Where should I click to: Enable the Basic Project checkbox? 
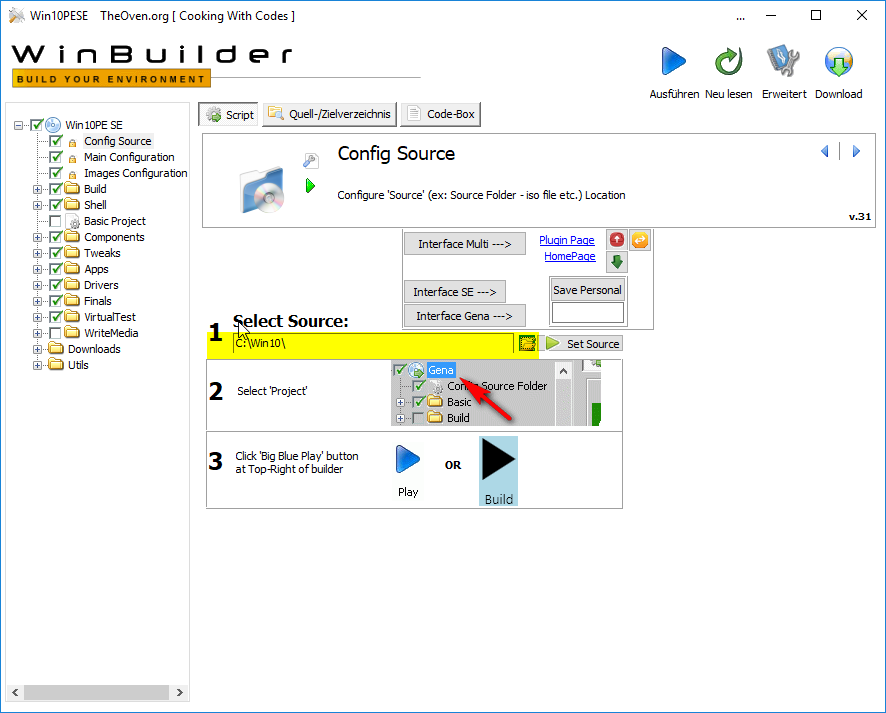click(x=55, y=221)
